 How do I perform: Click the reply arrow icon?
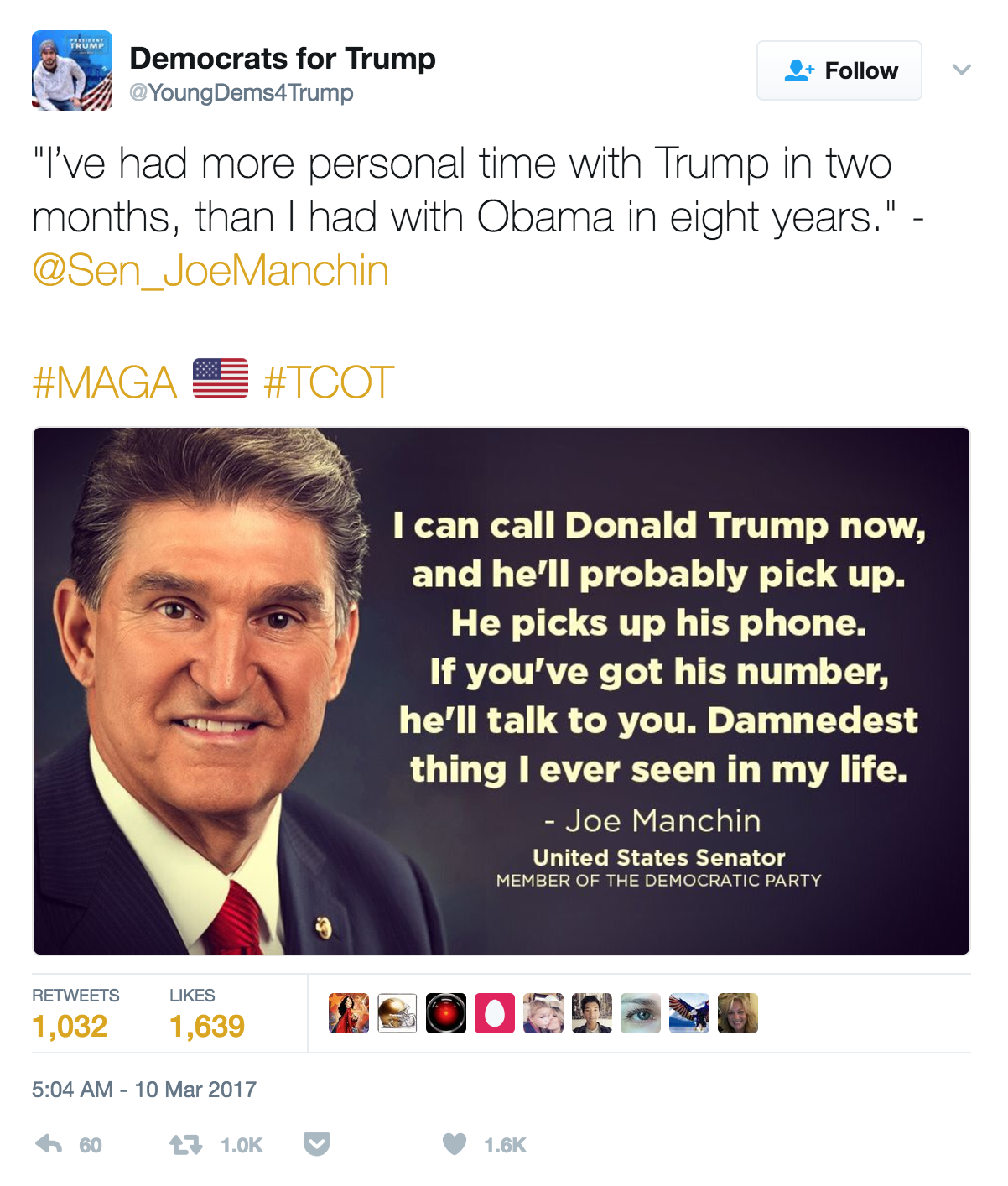49,1144
